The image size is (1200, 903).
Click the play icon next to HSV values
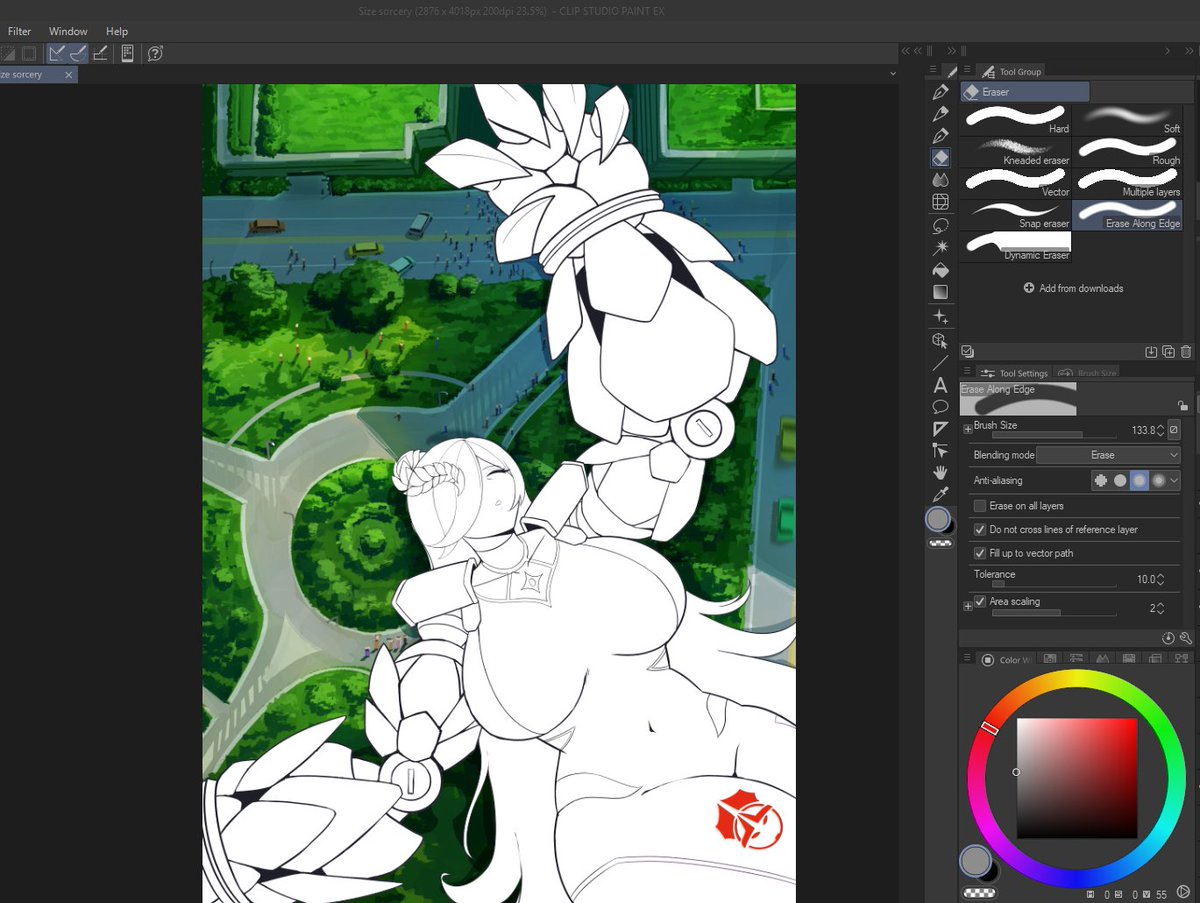coord(1183,892)
